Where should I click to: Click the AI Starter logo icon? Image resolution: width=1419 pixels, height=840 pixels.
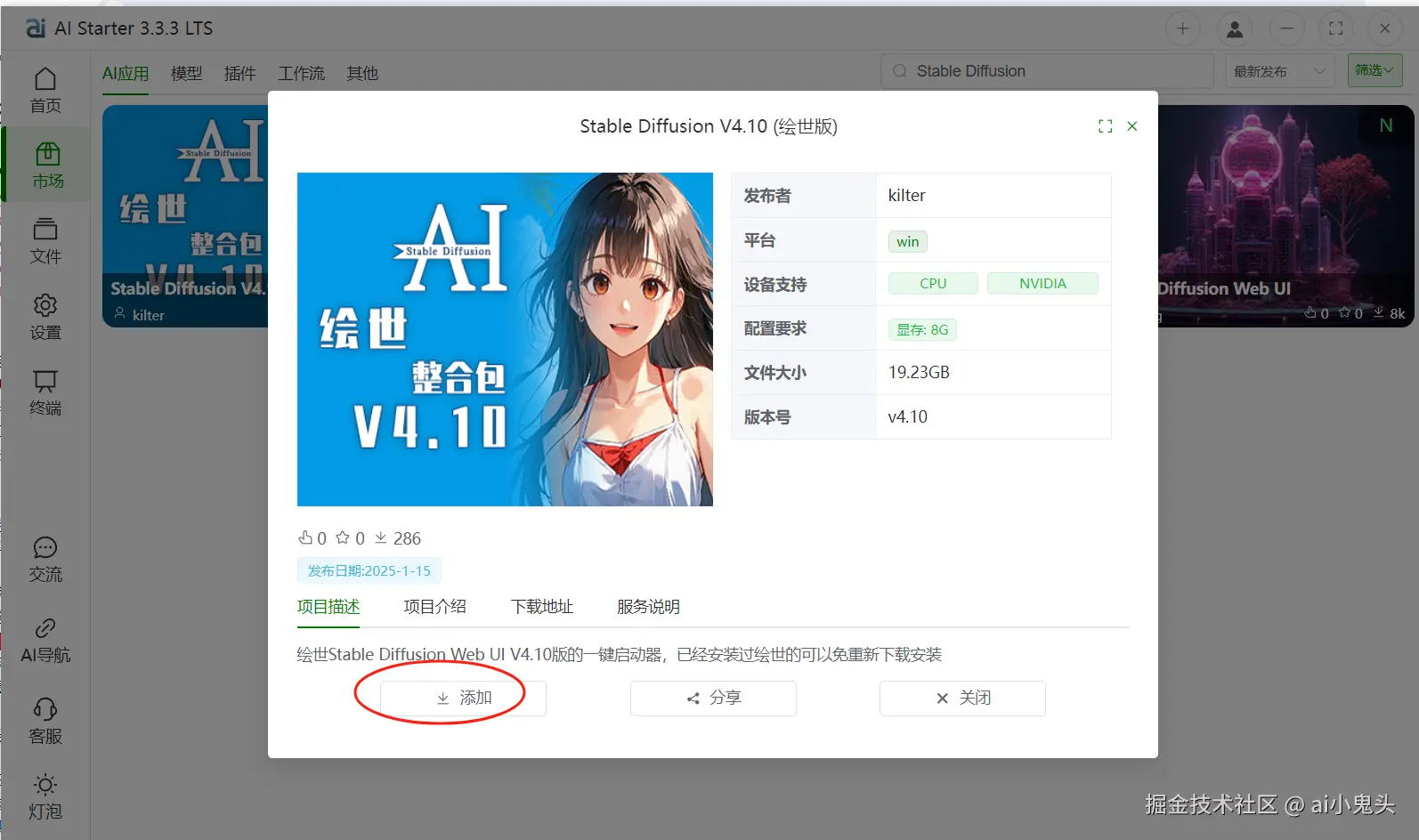[36, 28]
